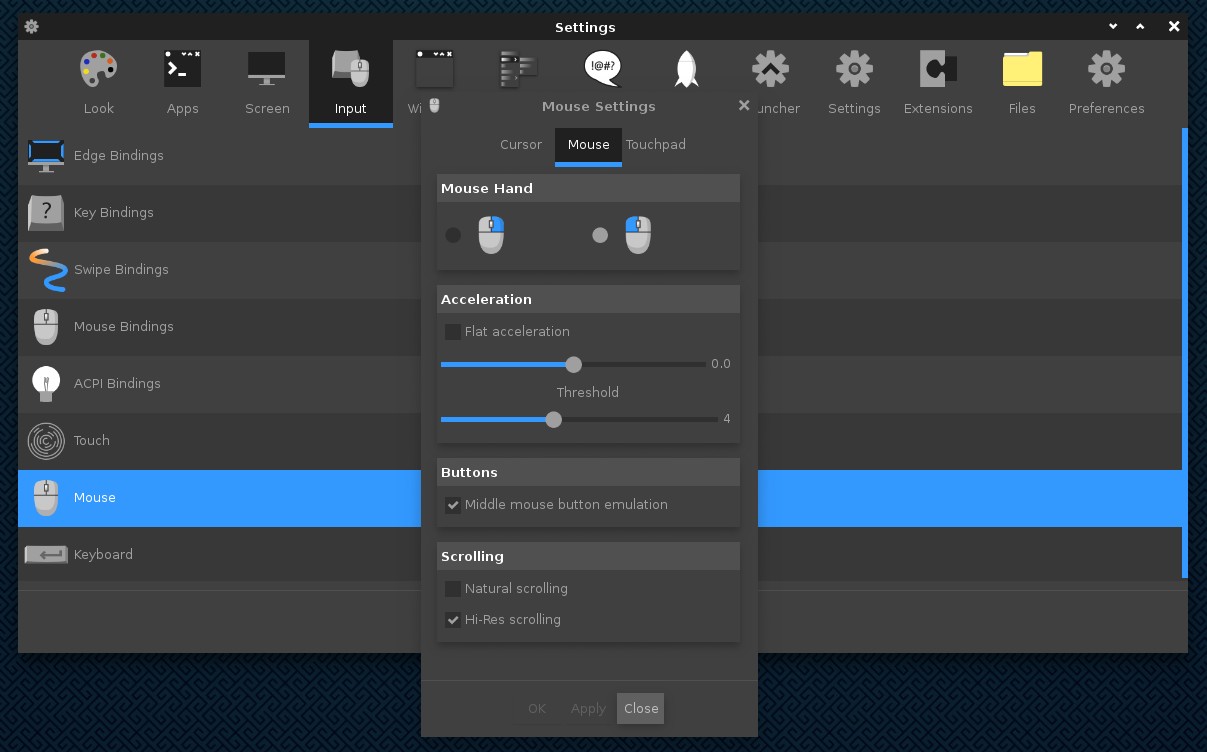Click the Apply button
This screenshot has height=752, width=1207.
pos(588,708)
